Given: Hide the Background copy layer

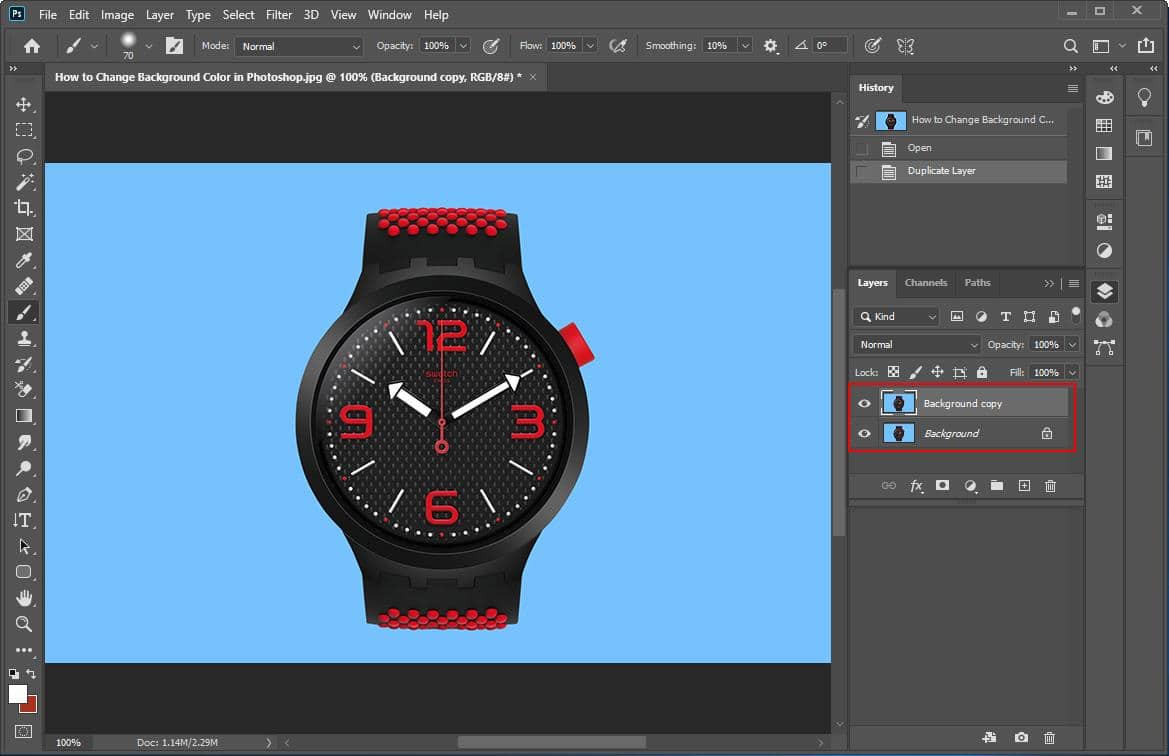Looking at the screenshot, I should 863,403.
